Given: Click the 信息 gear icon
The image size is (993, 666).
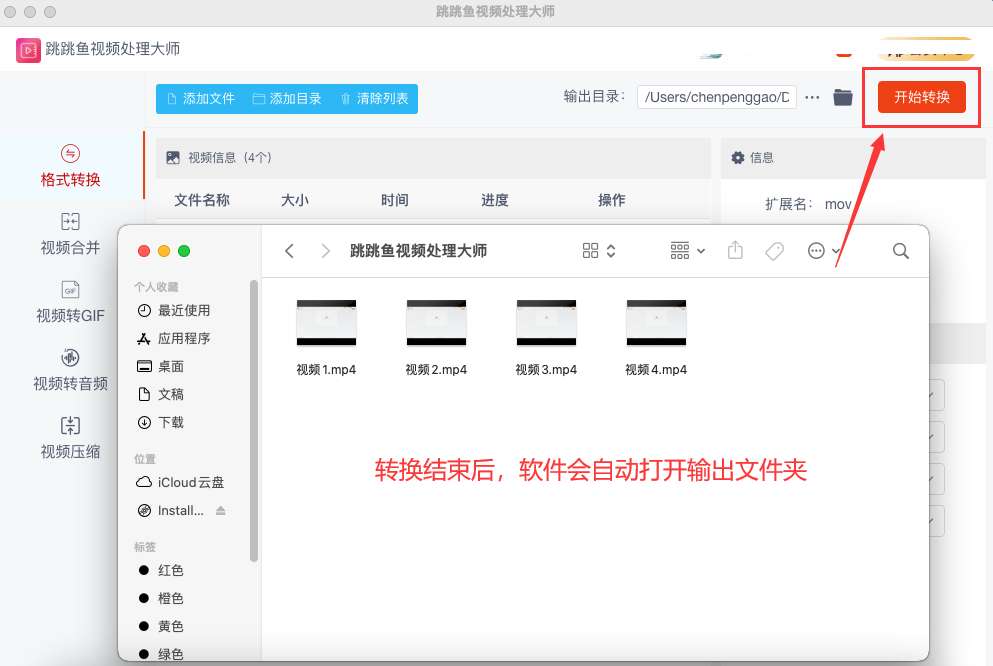Looking at the screenshot, I should coord(738,158).
